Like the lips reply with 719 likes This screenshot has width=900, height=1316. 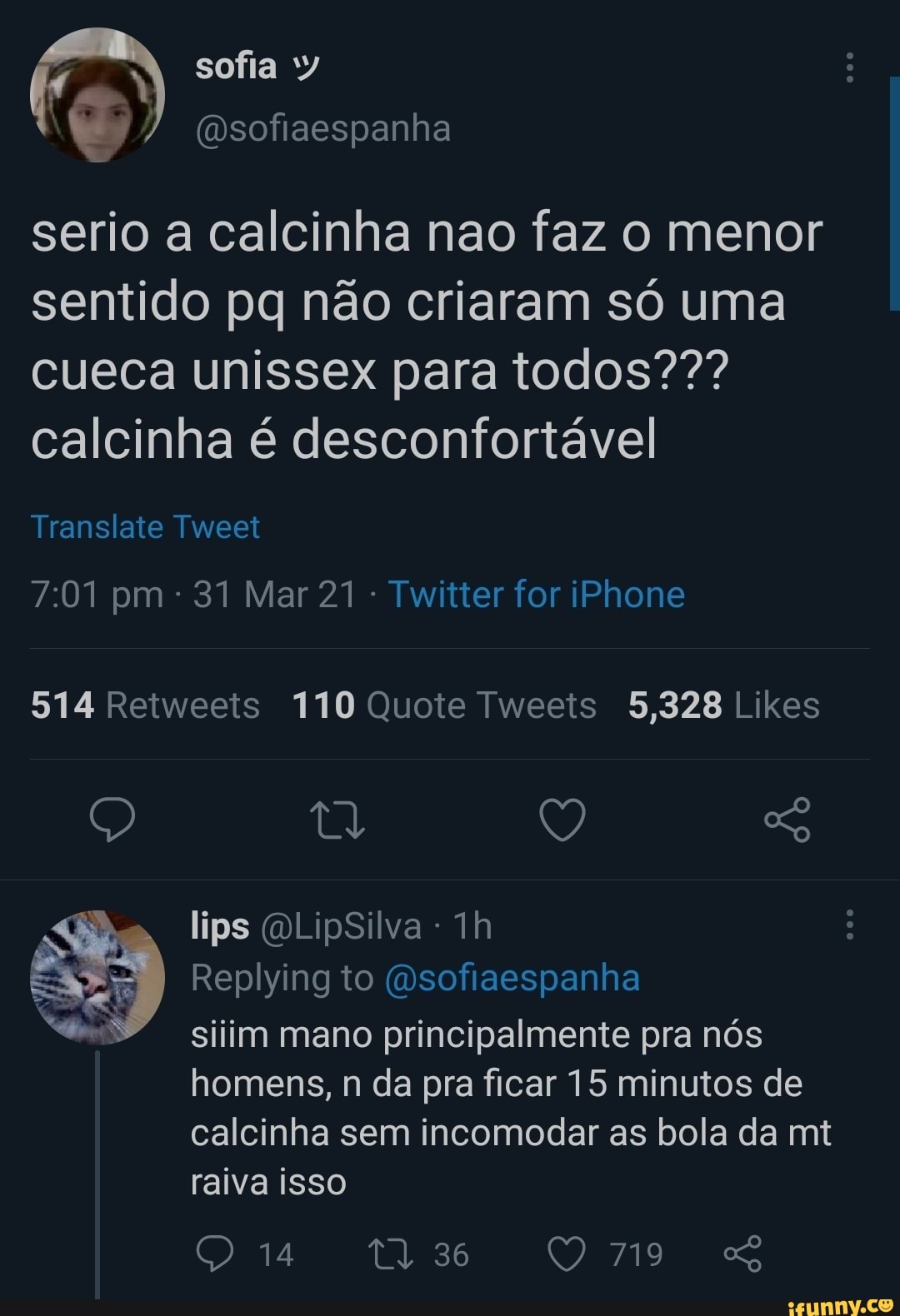coord(567,1254)
